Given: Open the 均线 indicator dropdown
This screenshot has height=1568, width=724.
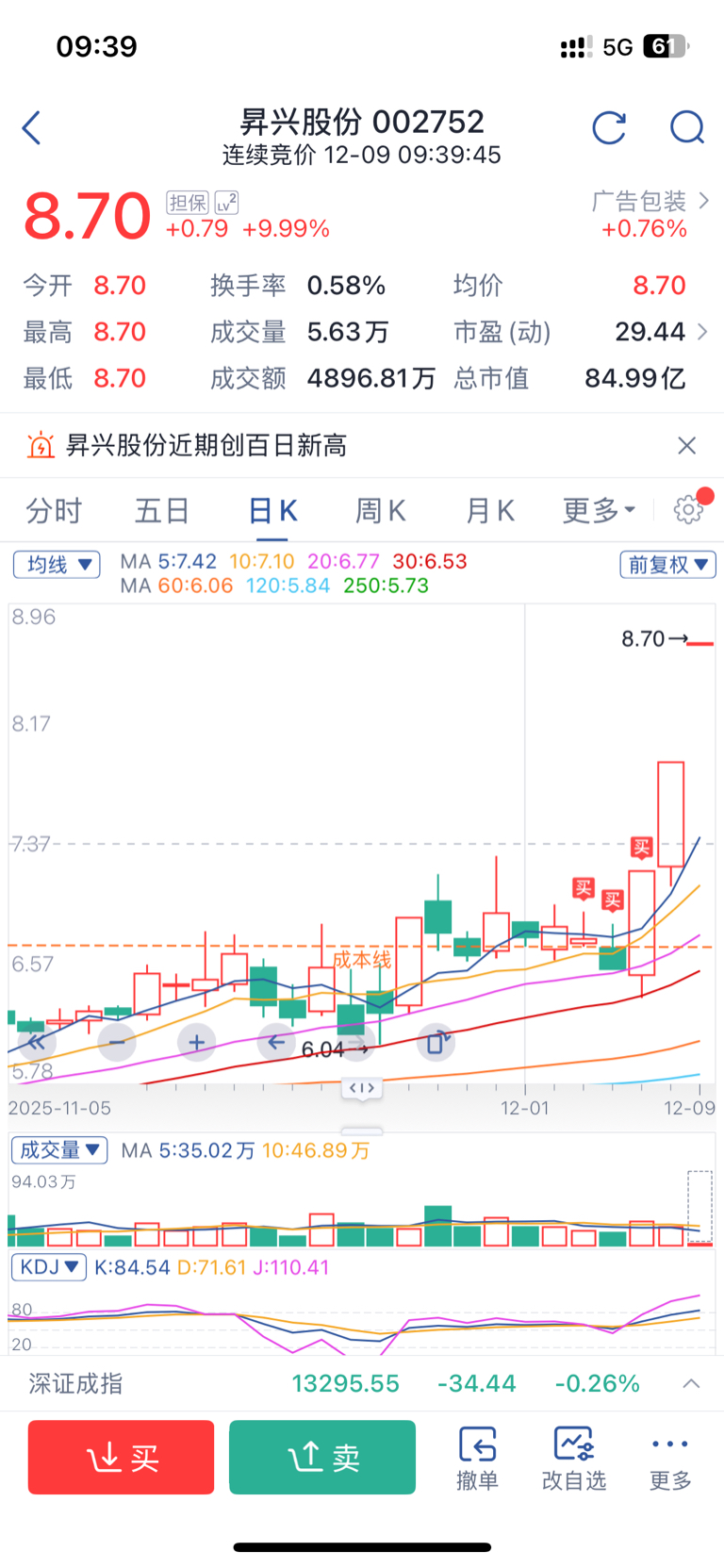Looking at the screenshot, I should coord(57,565).
